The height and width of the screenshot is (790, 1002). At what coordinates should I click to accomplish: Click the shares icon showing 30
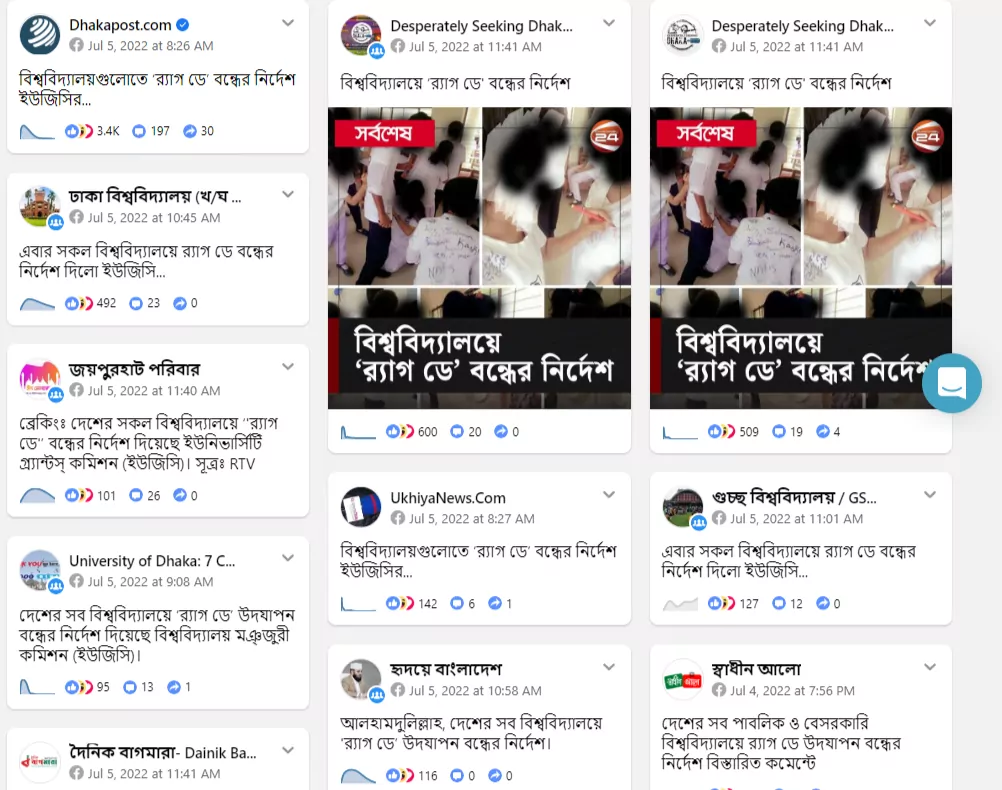pyautogui.click(x=190, y=131)
